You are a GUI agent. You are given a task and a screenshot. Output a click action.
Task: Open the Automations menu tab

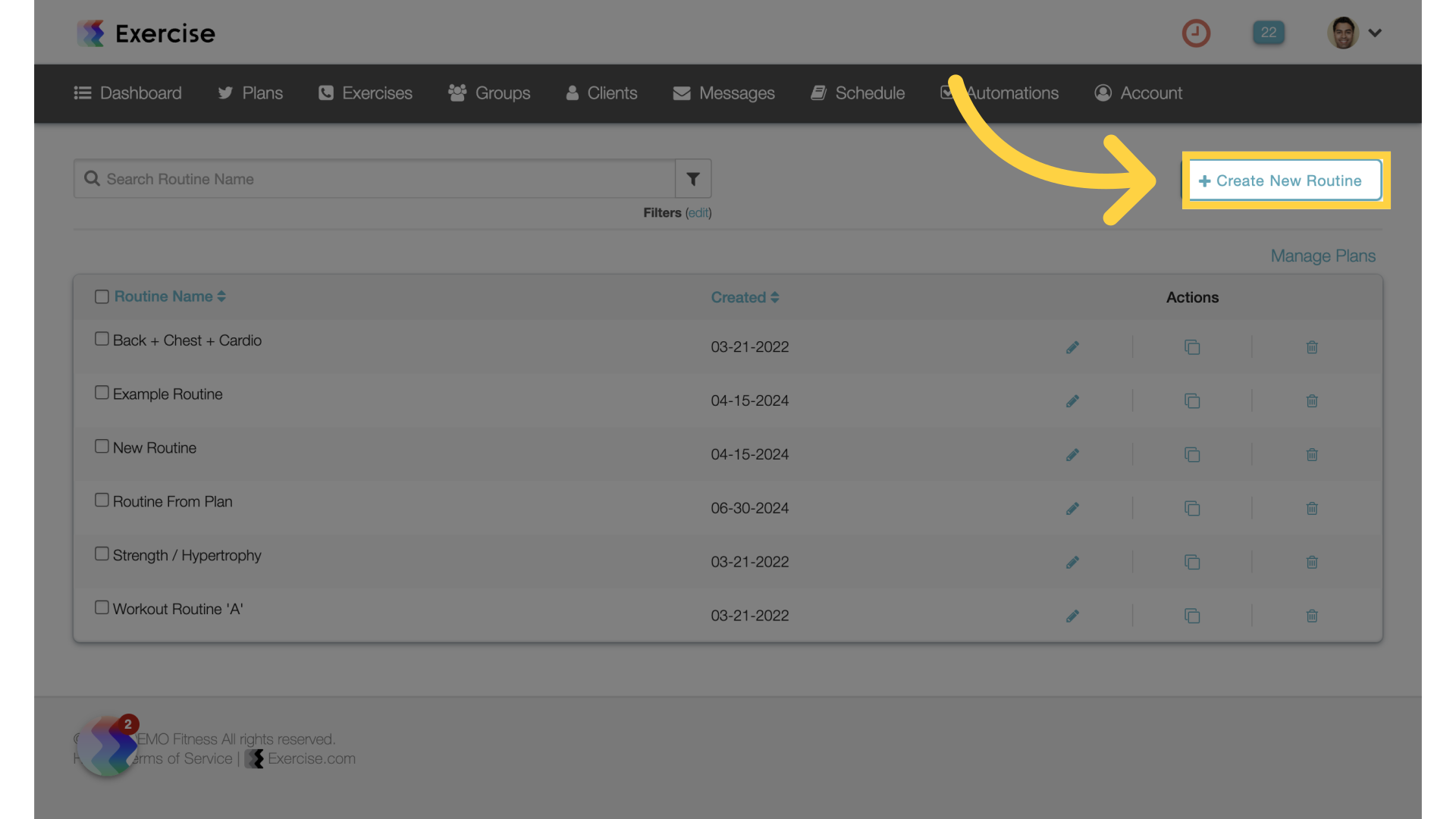point(1000,93)
